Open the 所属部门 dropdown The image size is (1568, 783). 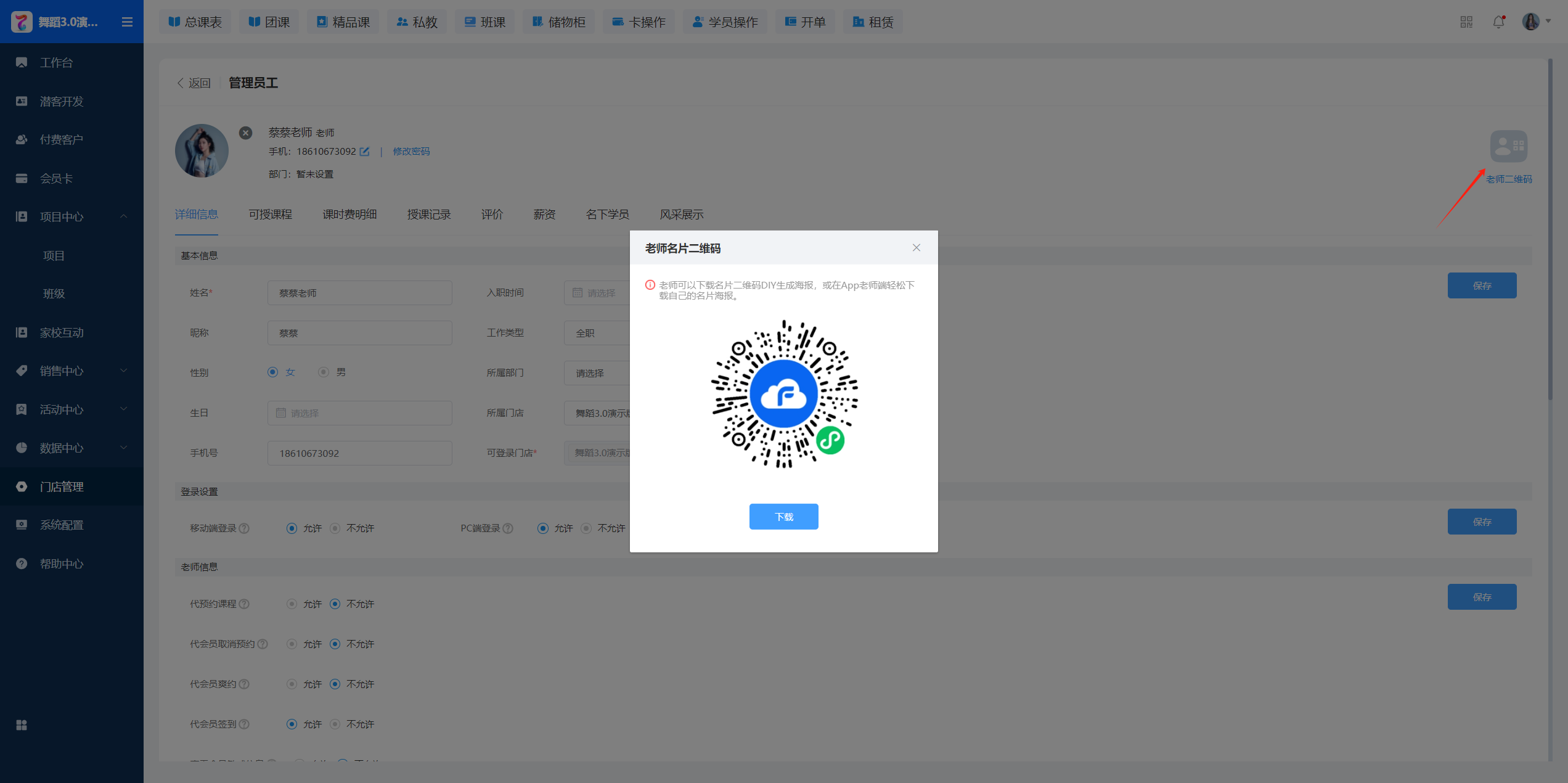click(x=597, y=373)
